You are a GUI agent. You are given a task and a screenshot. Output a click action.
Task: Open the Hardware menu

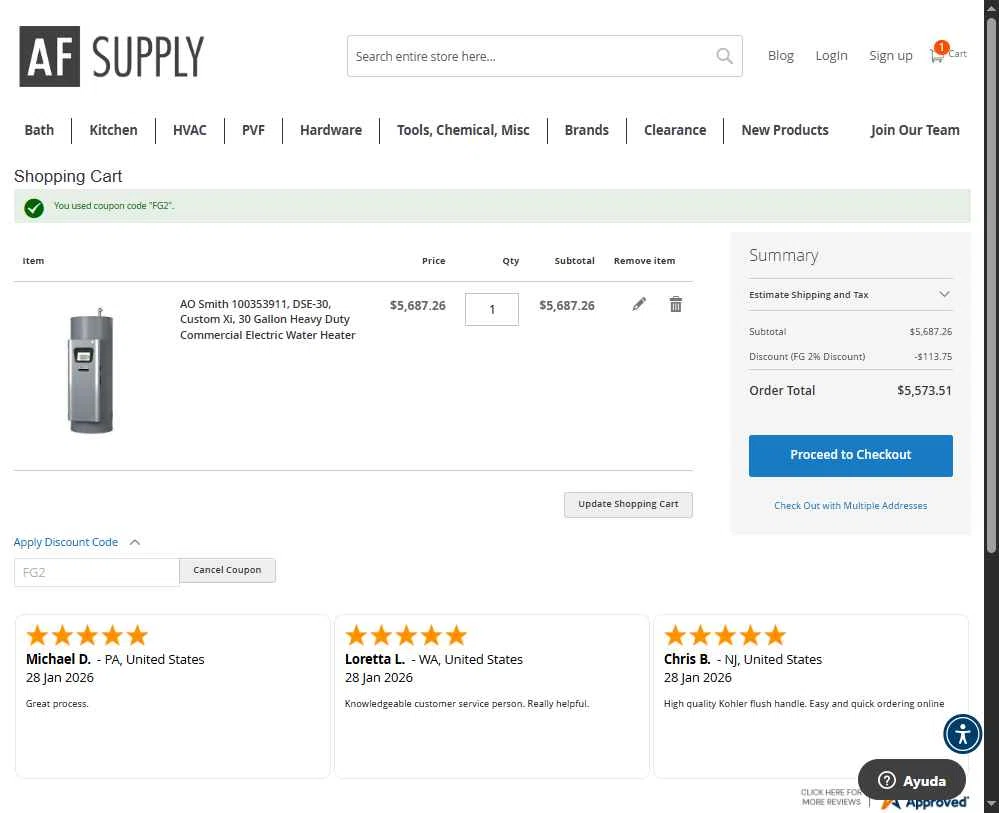point(331,130)
